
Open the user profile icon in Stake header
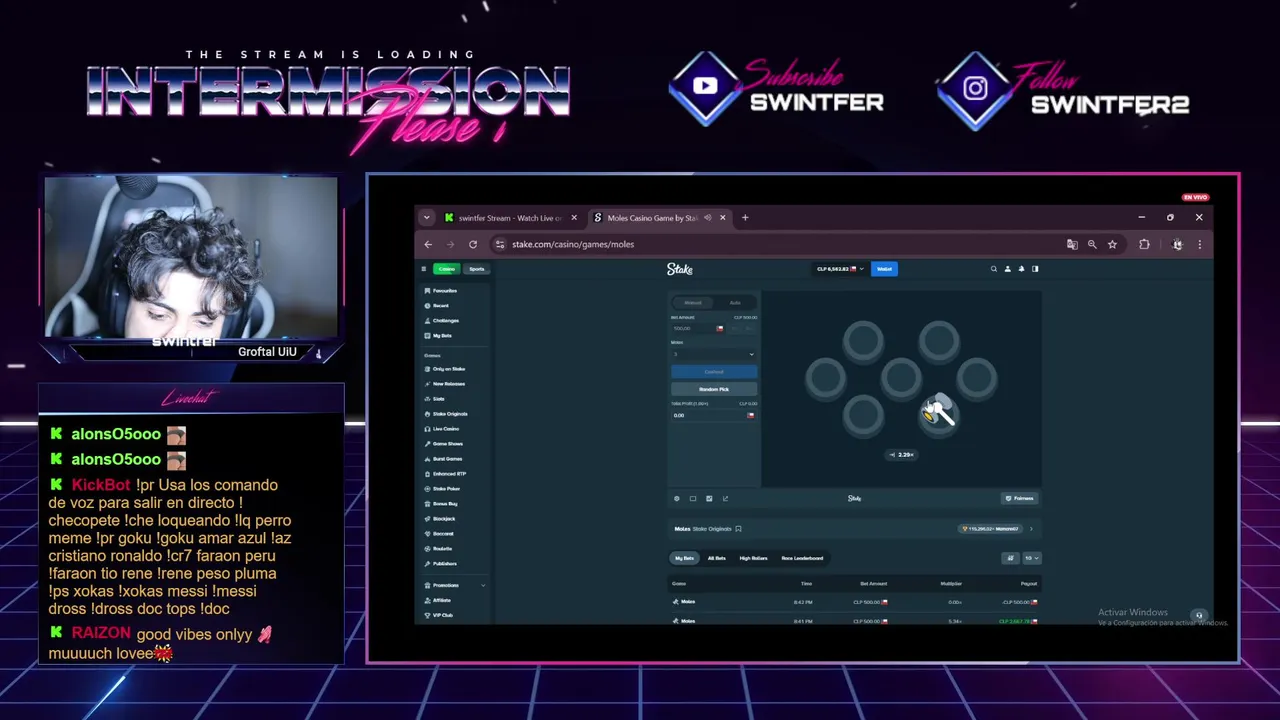coord(1007,269)
